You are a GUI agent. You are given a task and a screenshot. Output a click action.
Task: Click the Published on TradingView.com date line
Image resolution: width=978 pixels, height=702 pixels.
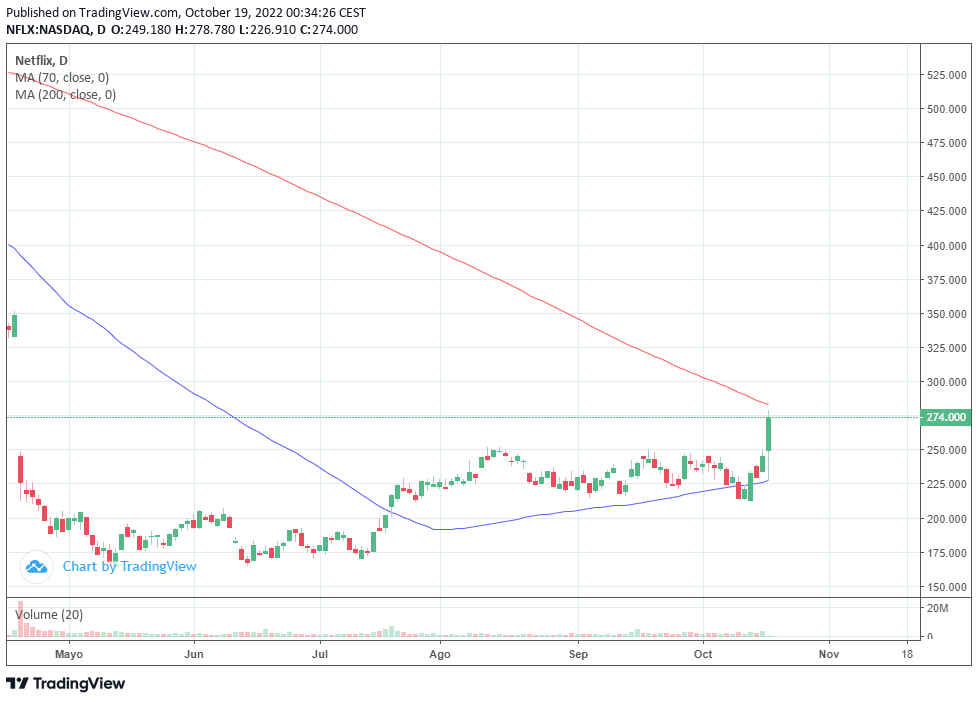[x=186, y=12]
